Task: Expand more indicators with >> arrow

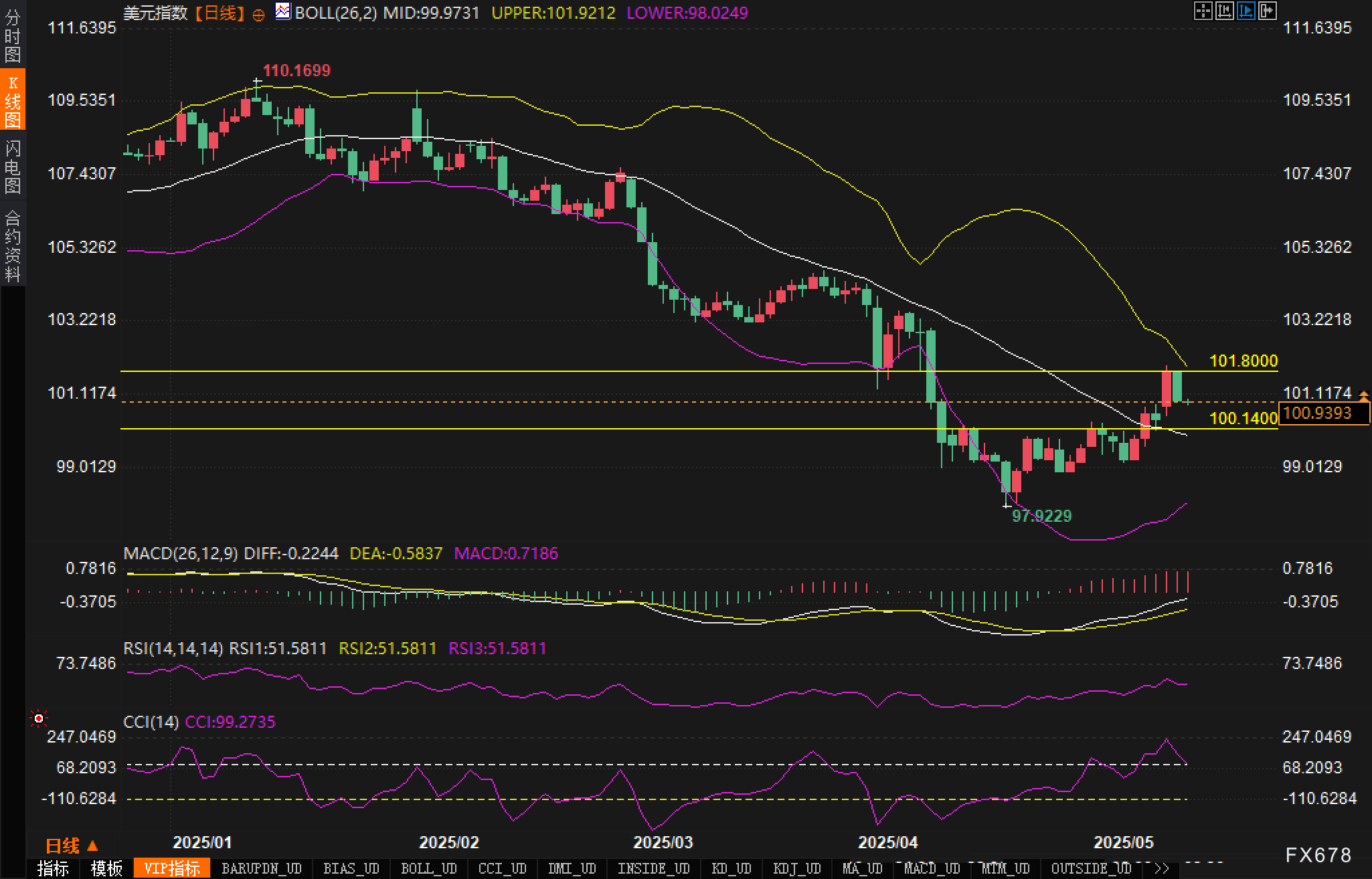Action: pos(1162,868)
